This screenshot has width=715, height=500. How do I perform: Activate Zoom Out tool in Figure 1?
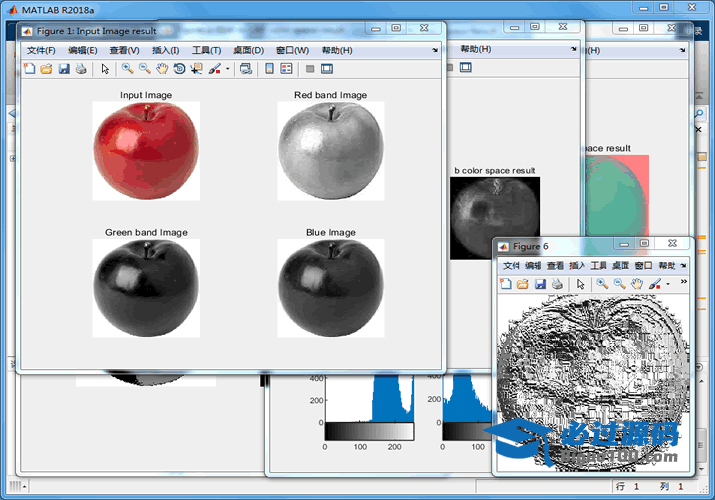pyautogui.click(x=145, y=69)
